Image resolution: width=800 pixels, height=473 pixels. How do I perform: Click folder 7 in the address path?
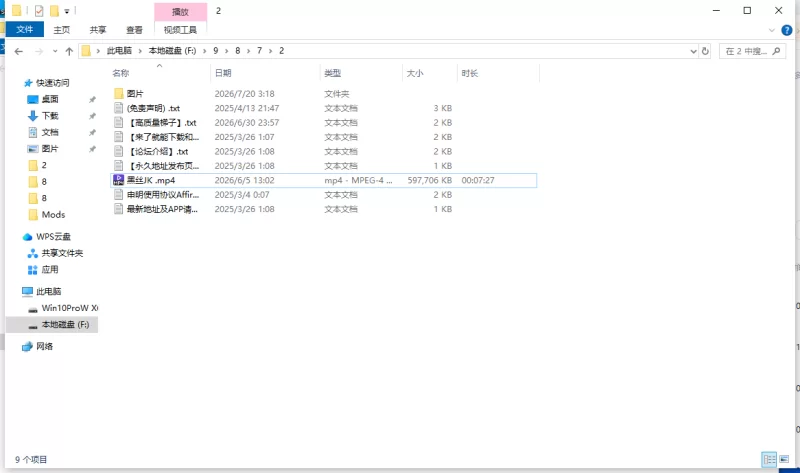(x=259, y=51)
